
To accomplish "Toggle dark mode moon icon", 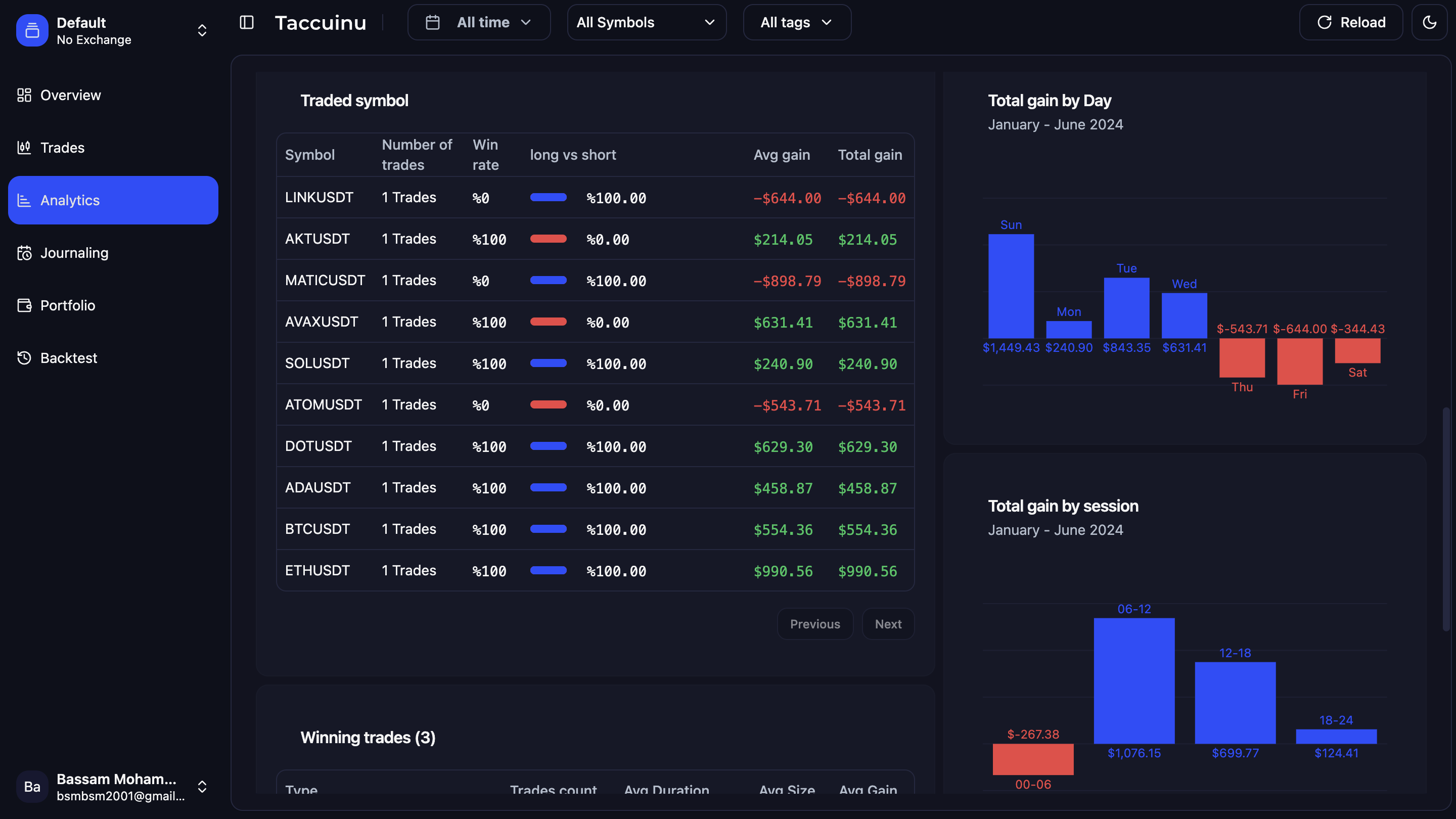I will pyautogui.click(x=1429, y=23).
